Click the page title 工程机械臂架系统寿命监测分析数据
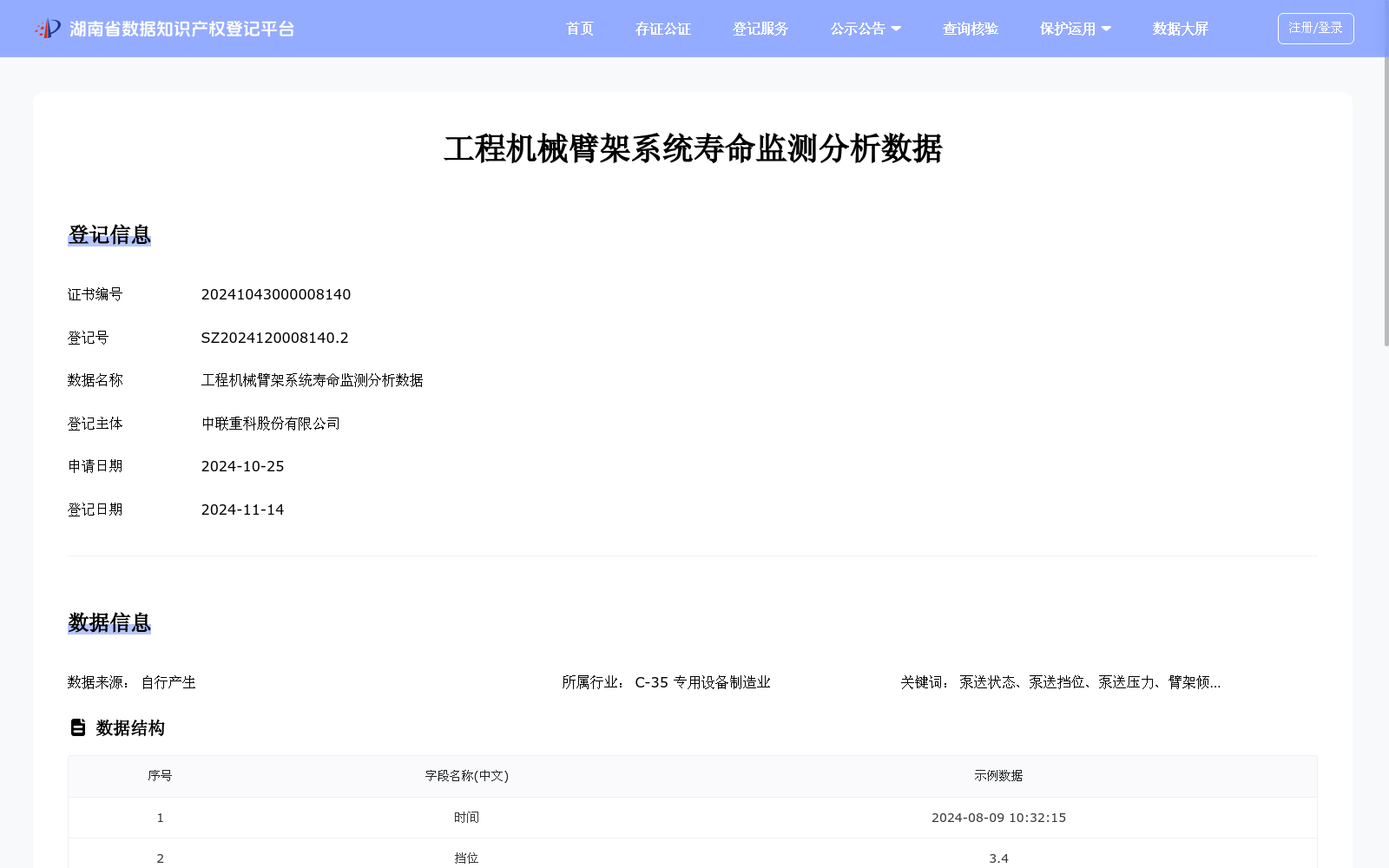The image size is (1389, 868). coord(693,148)
